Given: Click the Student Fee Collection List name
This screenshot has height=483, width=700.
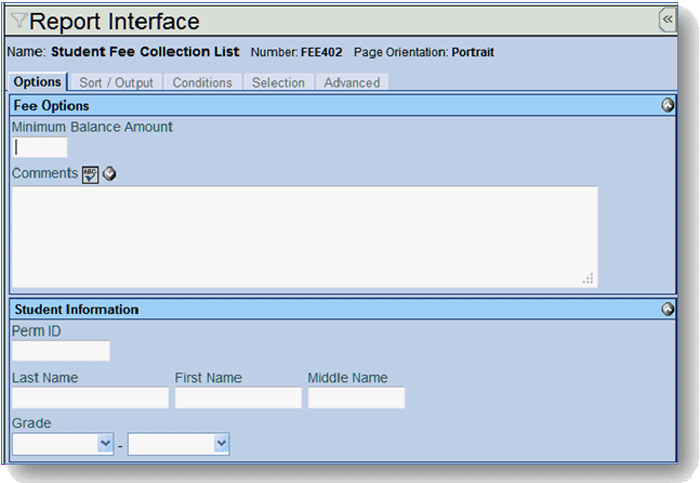Looking at the screenshot, I should click(x=145, y=52).
